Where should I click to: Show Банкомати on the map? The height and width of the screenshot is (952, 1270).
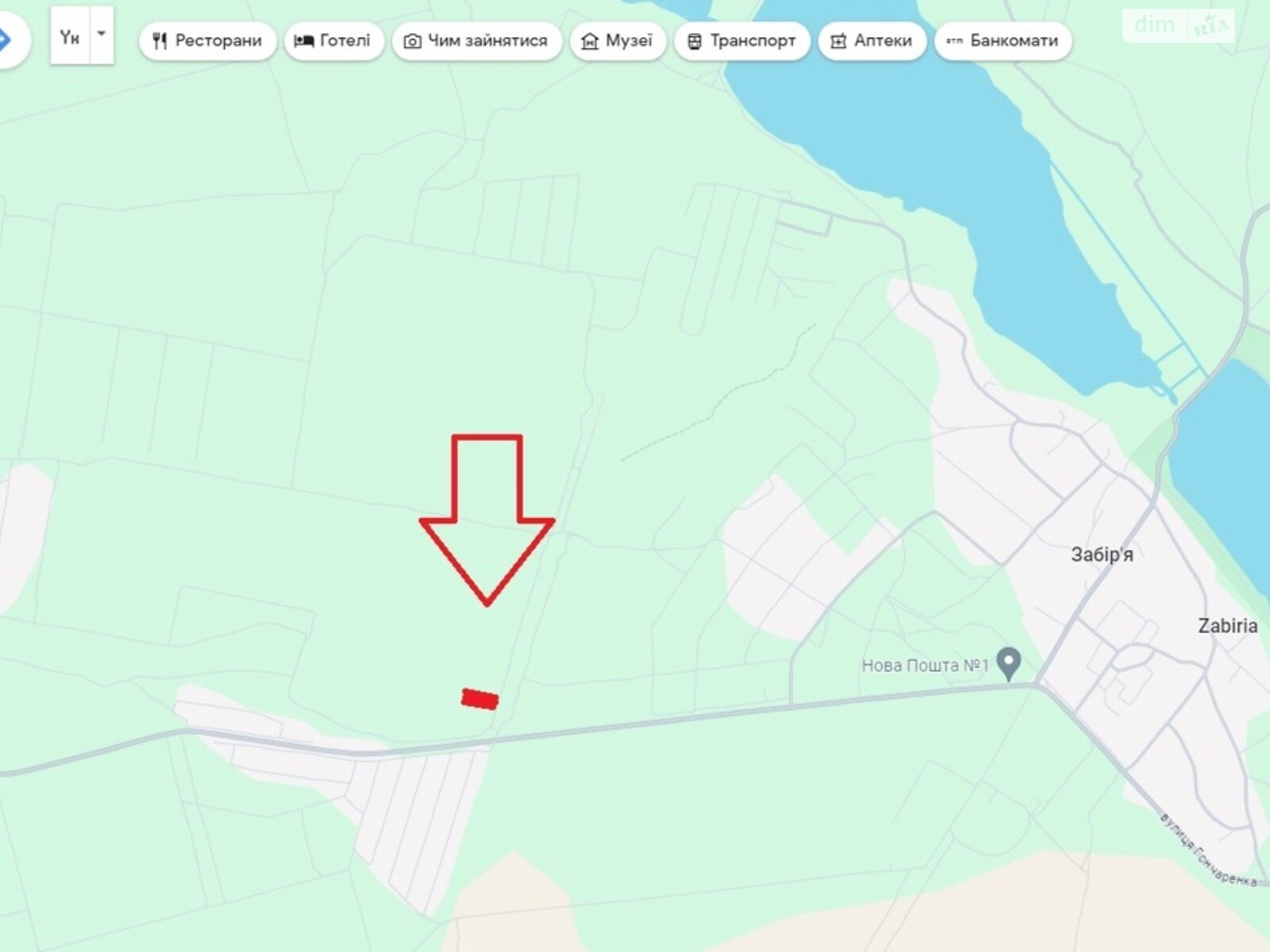[x=1003, y=40]
